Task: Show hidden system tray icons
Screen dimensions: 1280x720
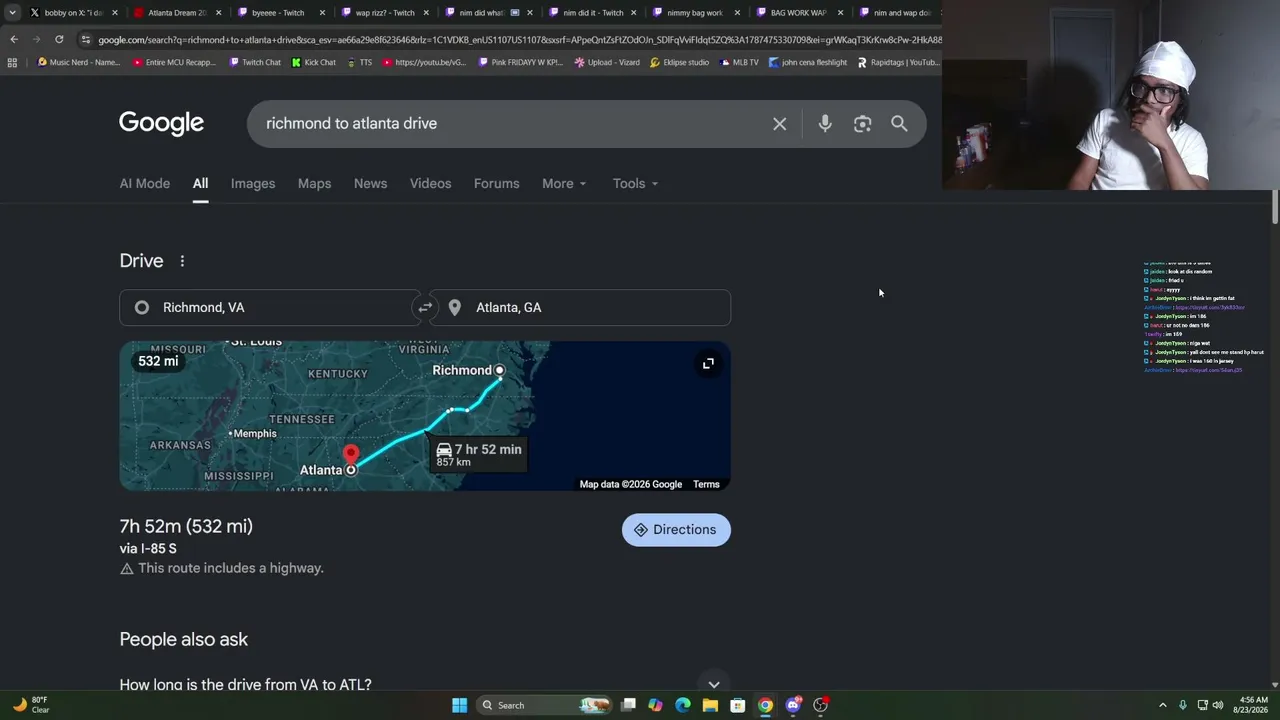Action: pos(1162,705)
